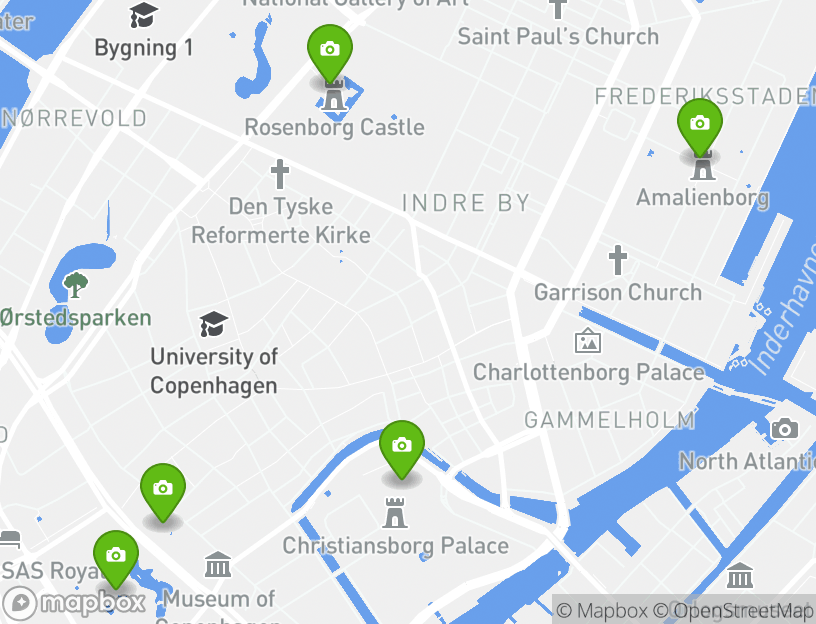Open the © OpenStreetMap attribution link

coord(733,610)
